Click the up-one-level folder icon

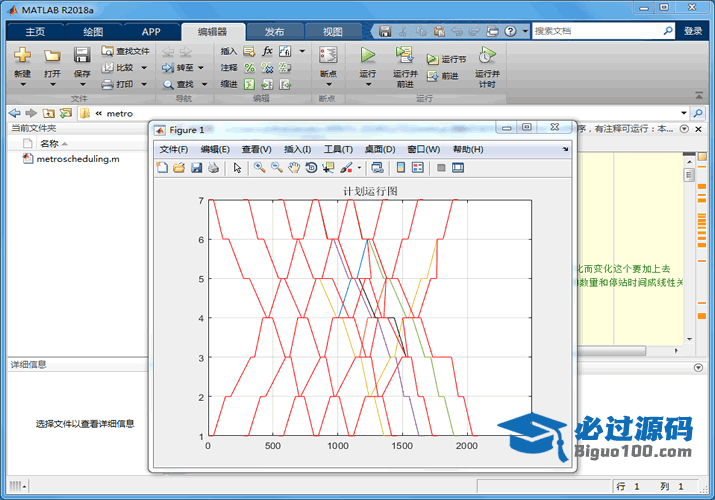coord(48,113)
